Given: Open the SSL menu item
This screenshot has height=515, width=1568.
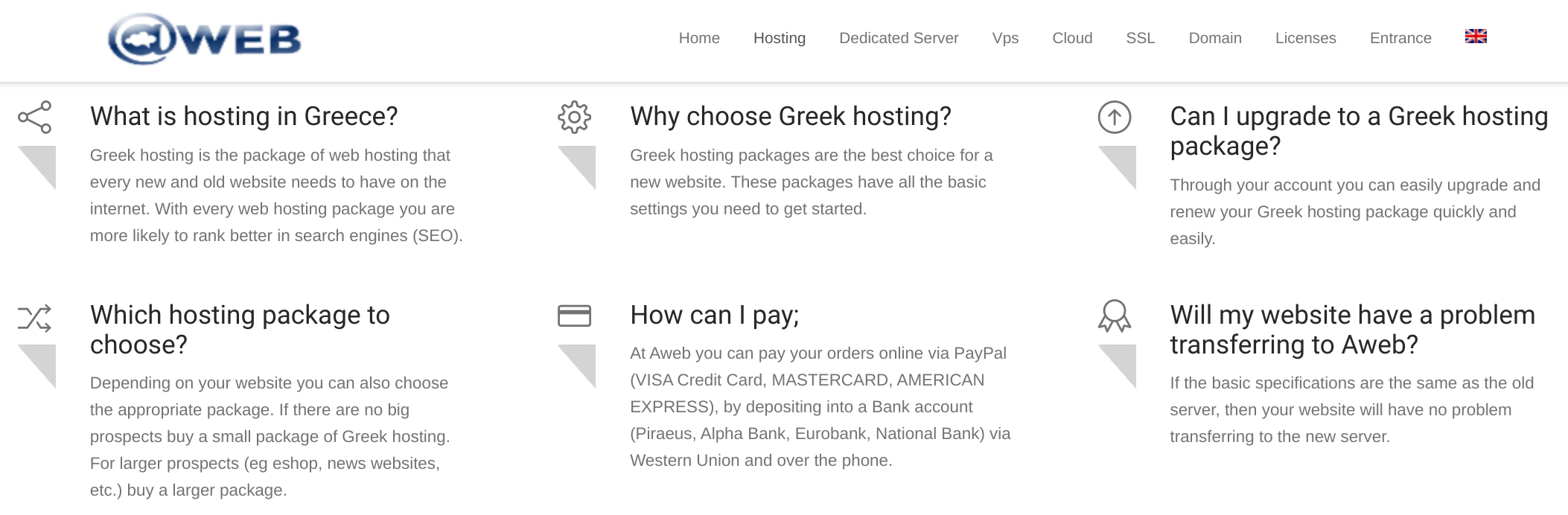Looking at the screenshot, I should click(1141, 38).
